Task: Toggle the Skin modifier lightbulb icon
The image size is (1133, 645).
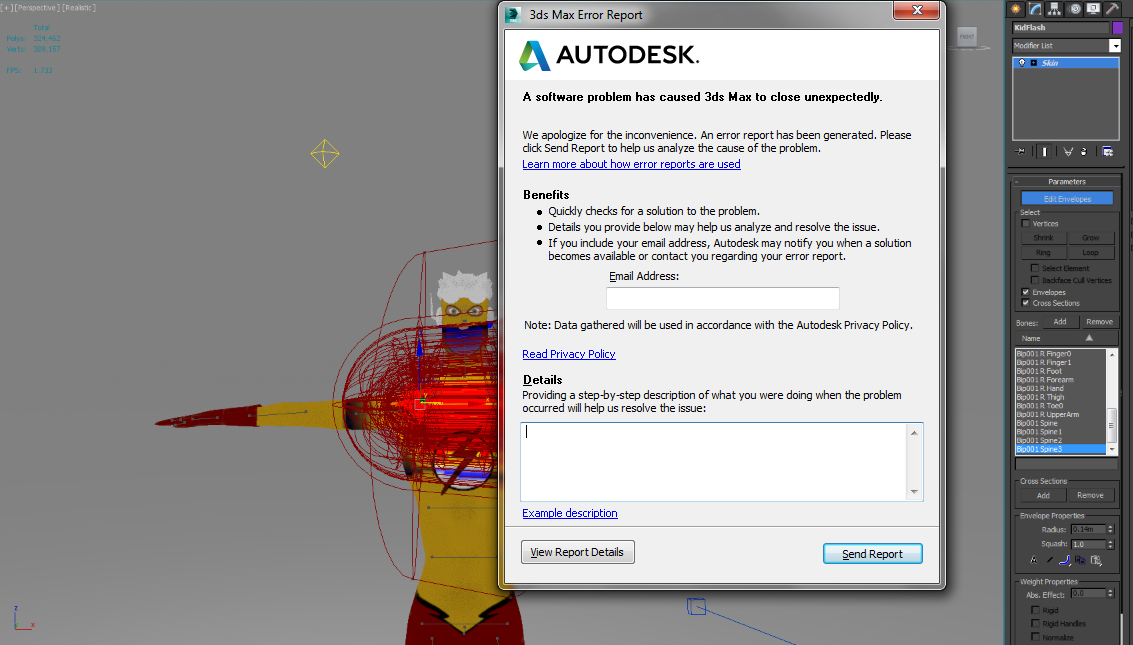Action: pos(1022,63)
